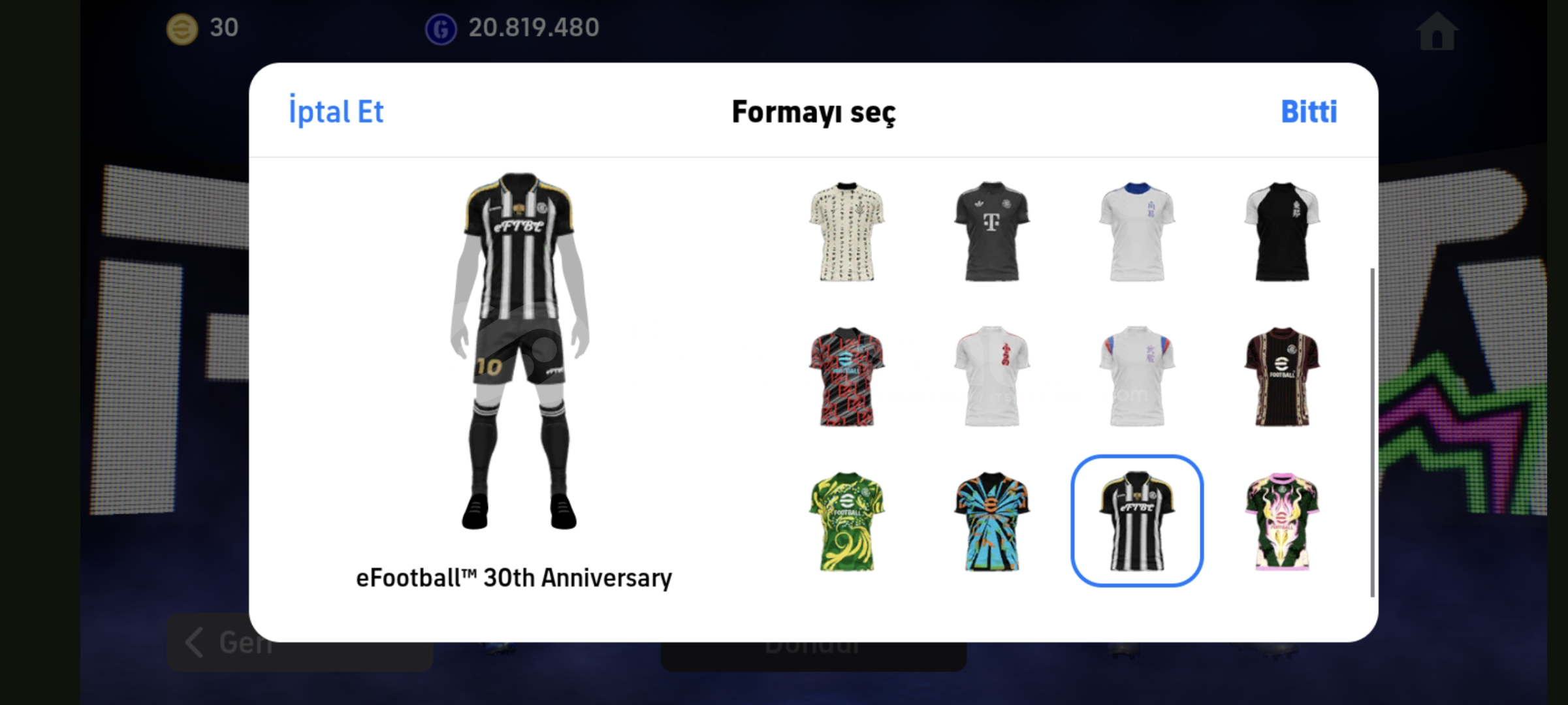Select the cream patterned jersey
This screenshot has height=705, width=1568.
(x=846, y=232)
